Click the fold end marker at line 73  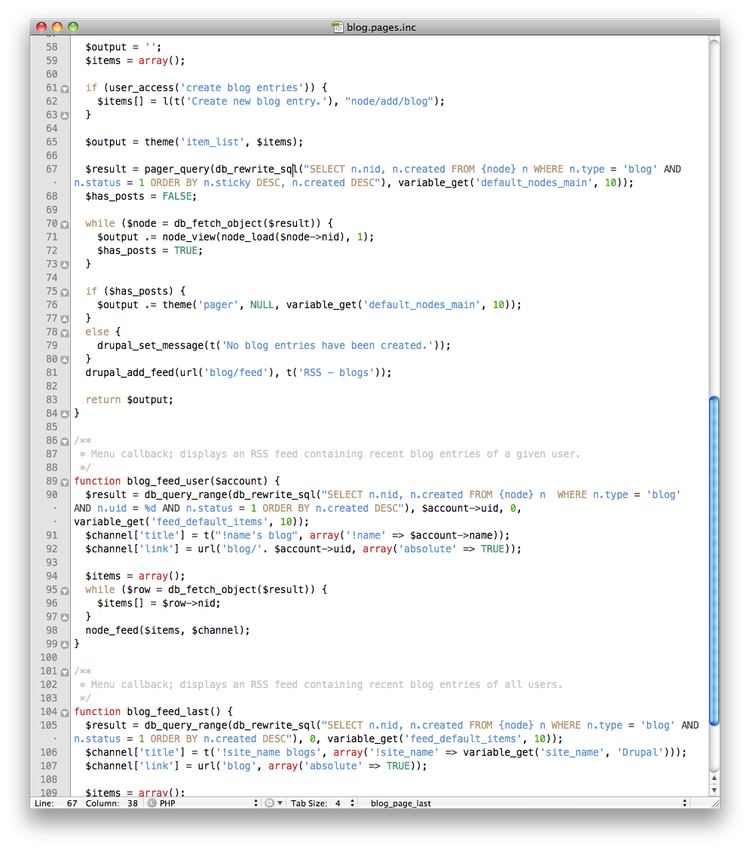(x=65, y=265)
